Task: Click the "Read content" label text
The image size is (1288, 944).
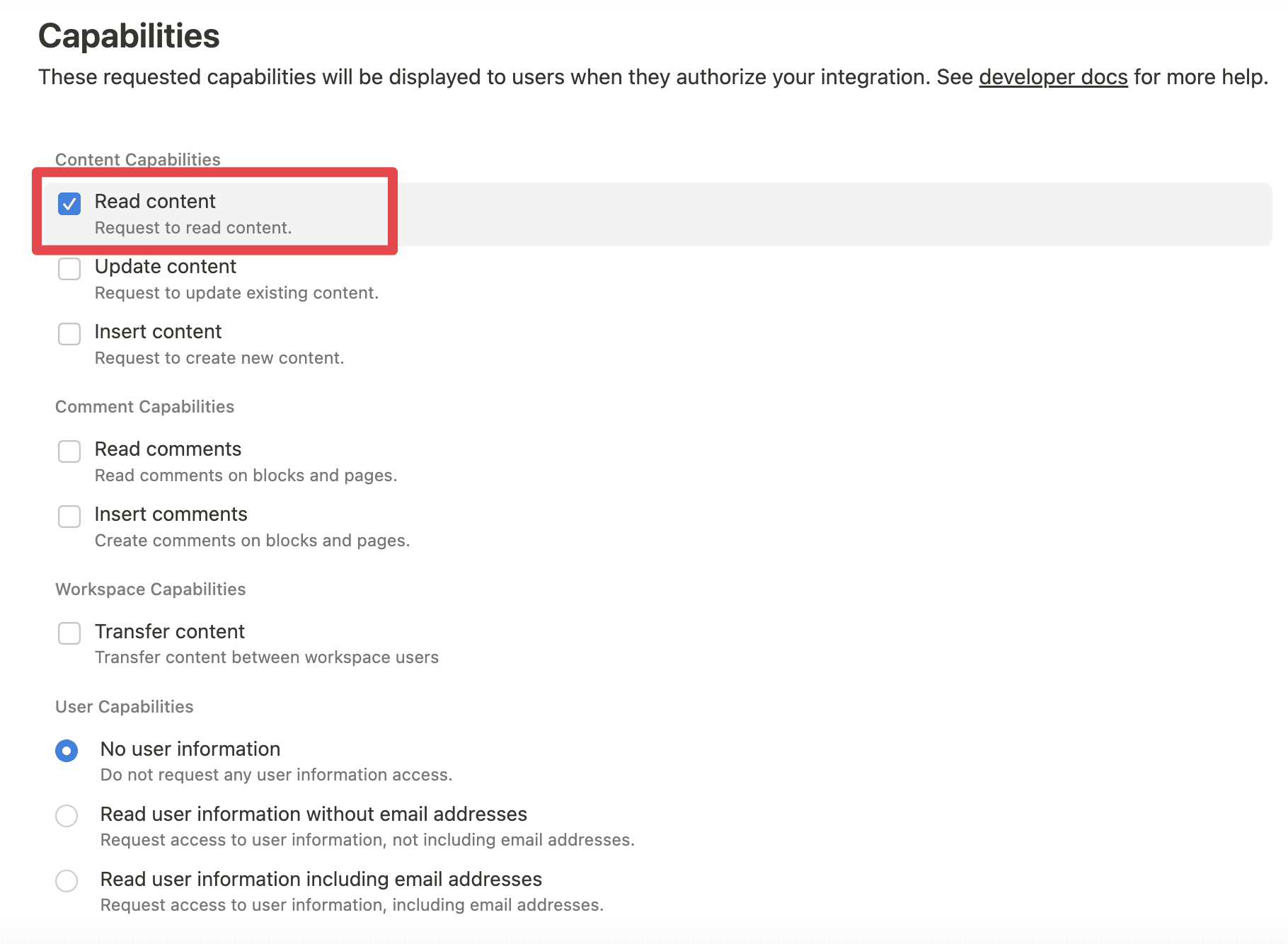Action: (x=155, y=201)
